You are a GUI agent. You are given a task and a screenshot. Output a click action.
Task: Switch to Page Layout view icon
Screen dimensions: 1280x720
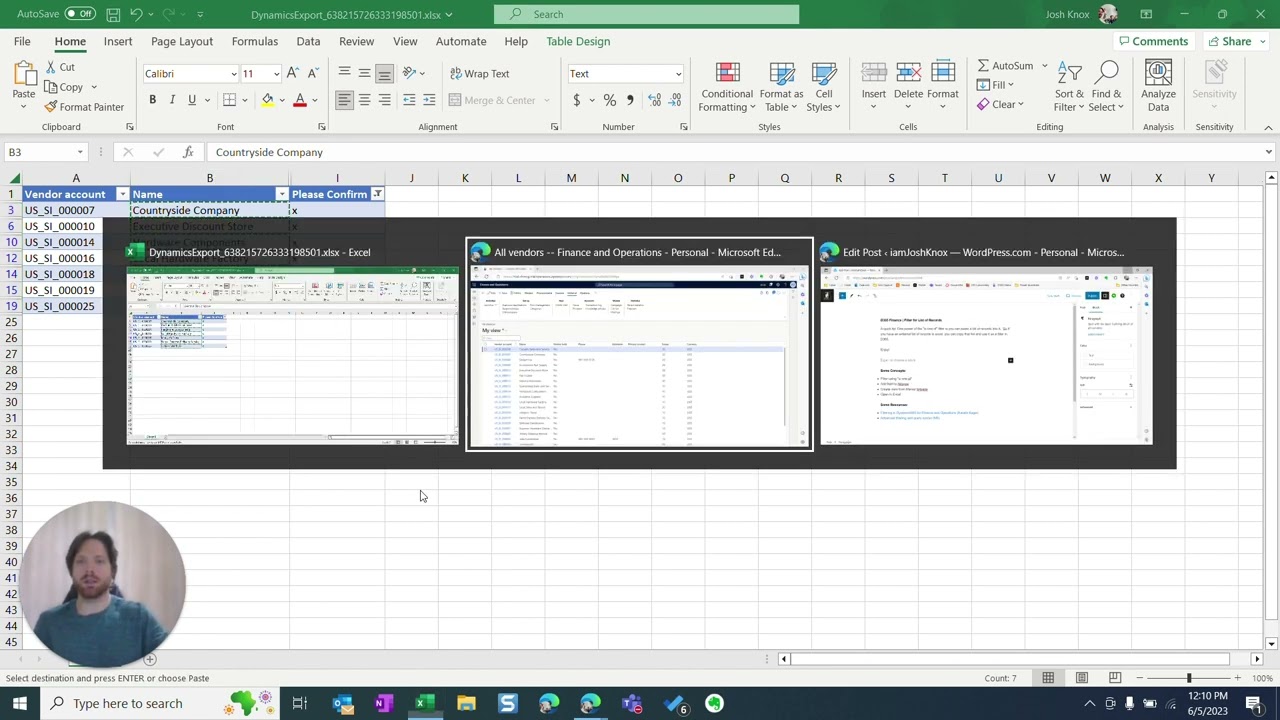click(x=1081, y=678)
